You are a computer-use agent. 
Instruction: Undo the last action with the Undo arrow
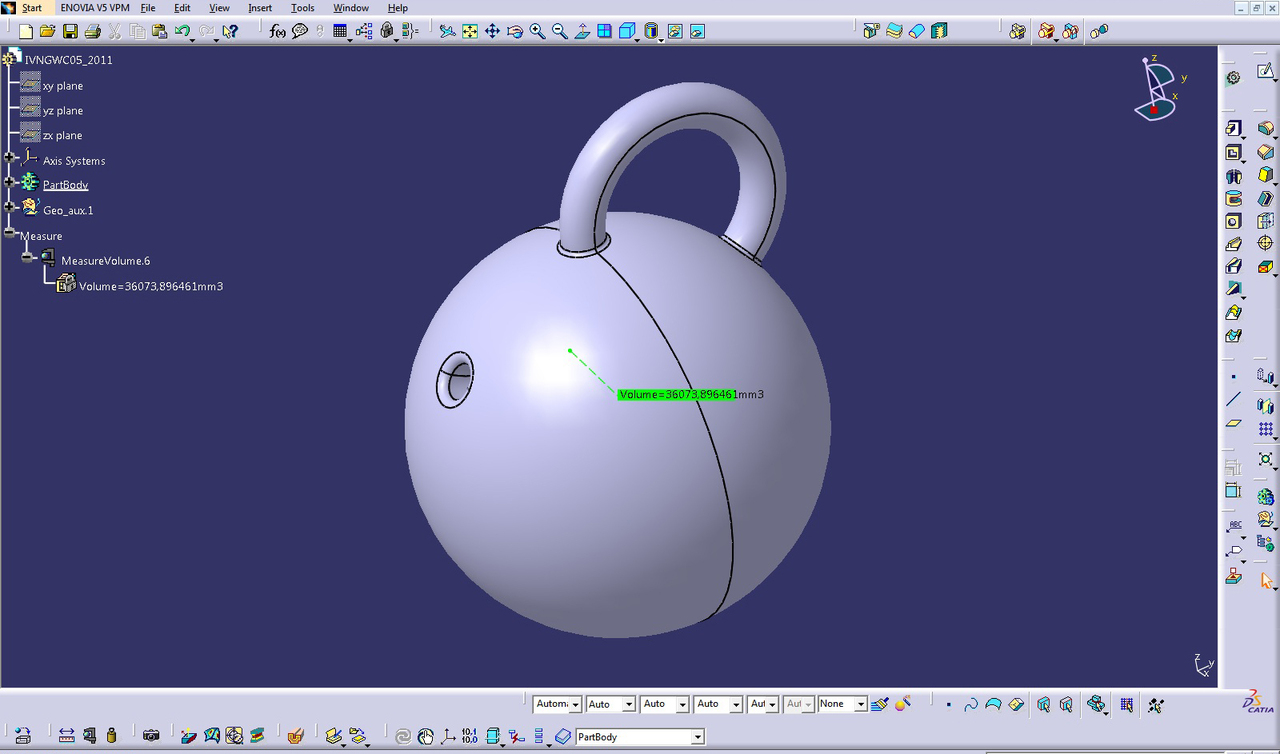pos(181,31)
